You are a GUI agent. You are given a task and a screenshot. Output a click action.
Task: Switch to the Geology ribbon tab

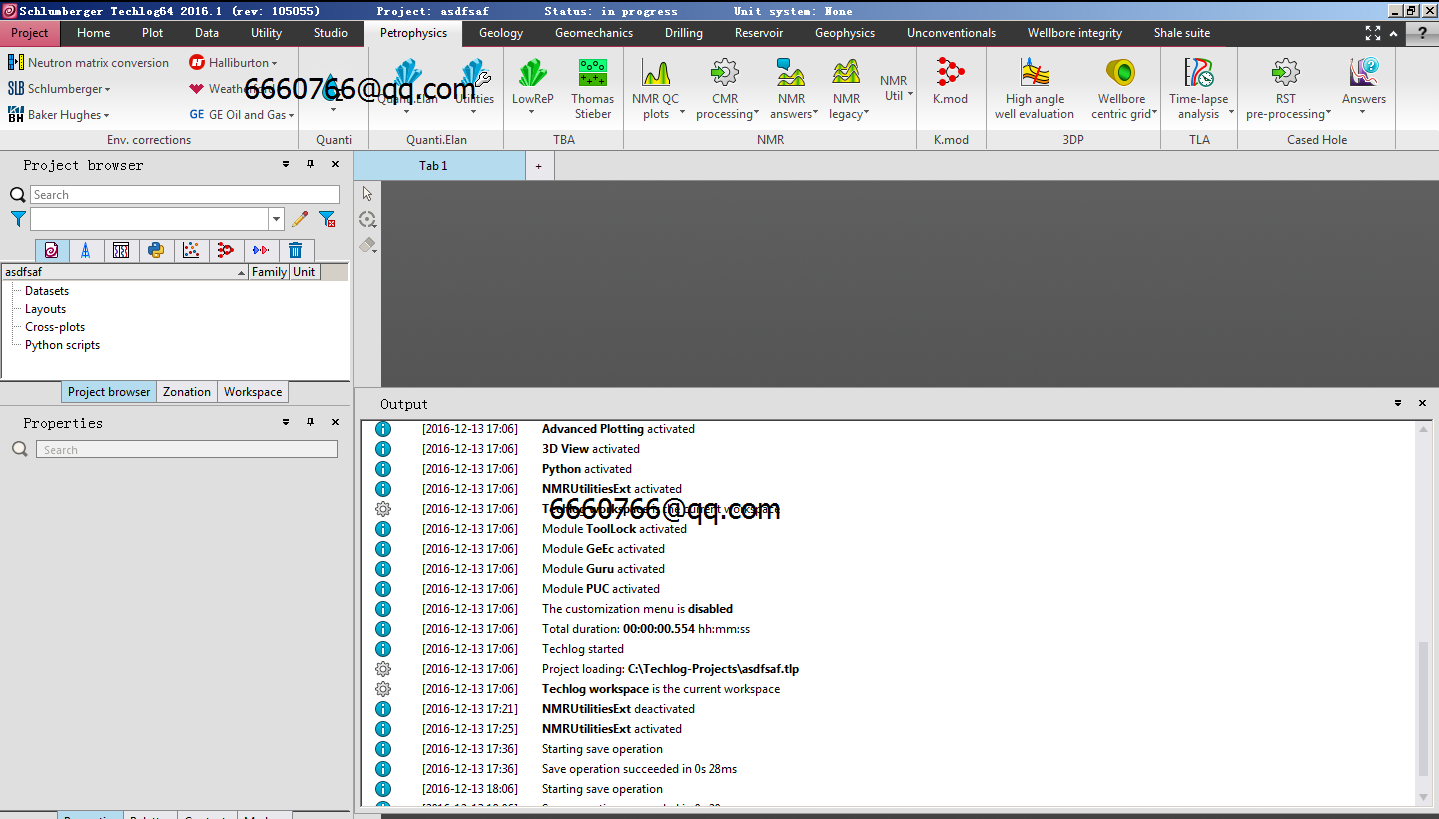click(501, 33)
